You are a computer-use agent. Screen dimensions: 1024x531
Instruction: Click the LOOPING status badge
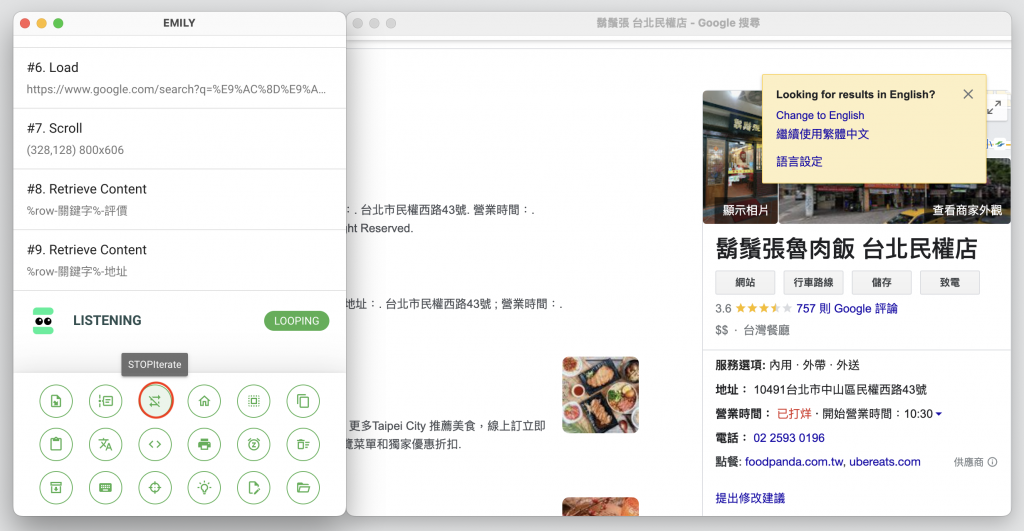[x=296, y=321]
